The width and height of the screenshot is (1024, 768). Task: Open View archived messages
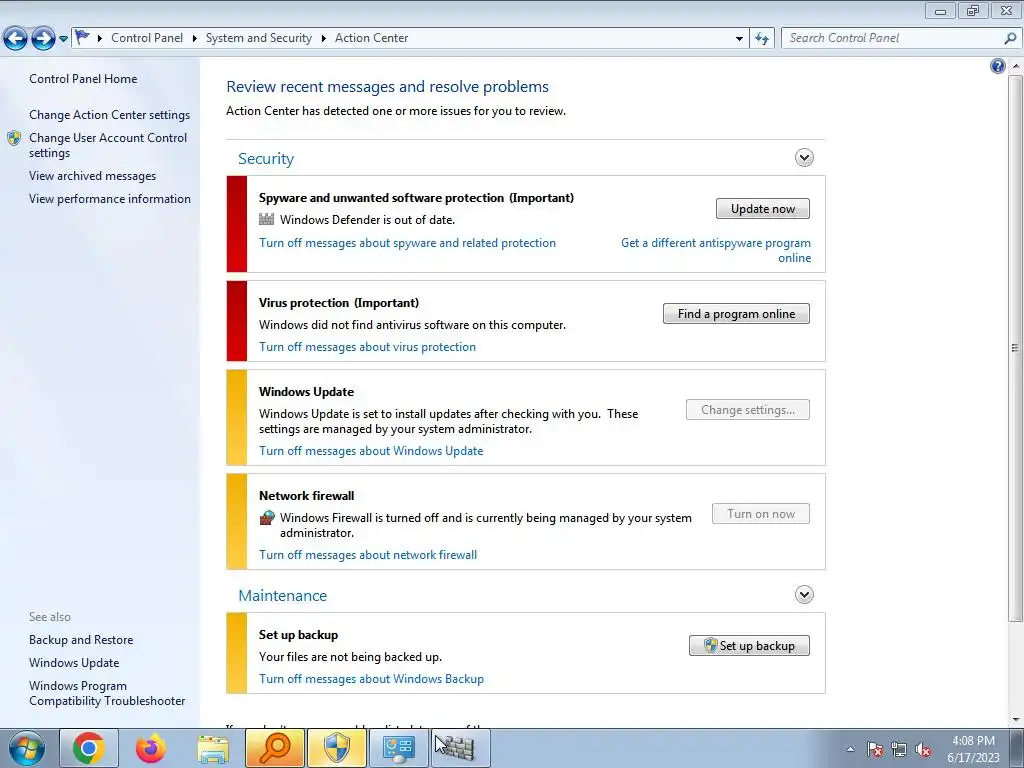click(92, 176)
